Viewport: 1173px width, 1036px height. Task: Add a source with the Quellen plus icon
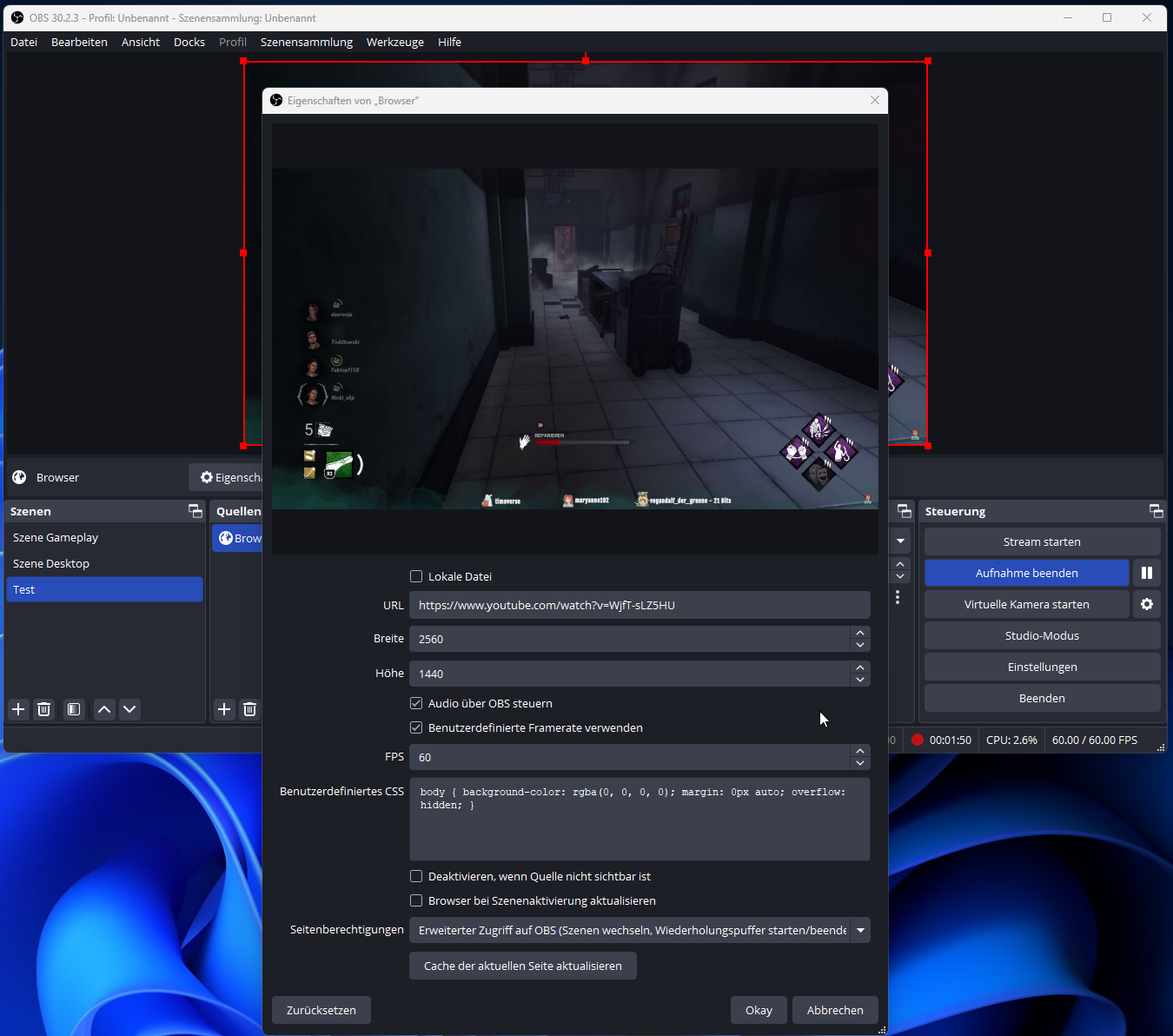click(224, 709)
